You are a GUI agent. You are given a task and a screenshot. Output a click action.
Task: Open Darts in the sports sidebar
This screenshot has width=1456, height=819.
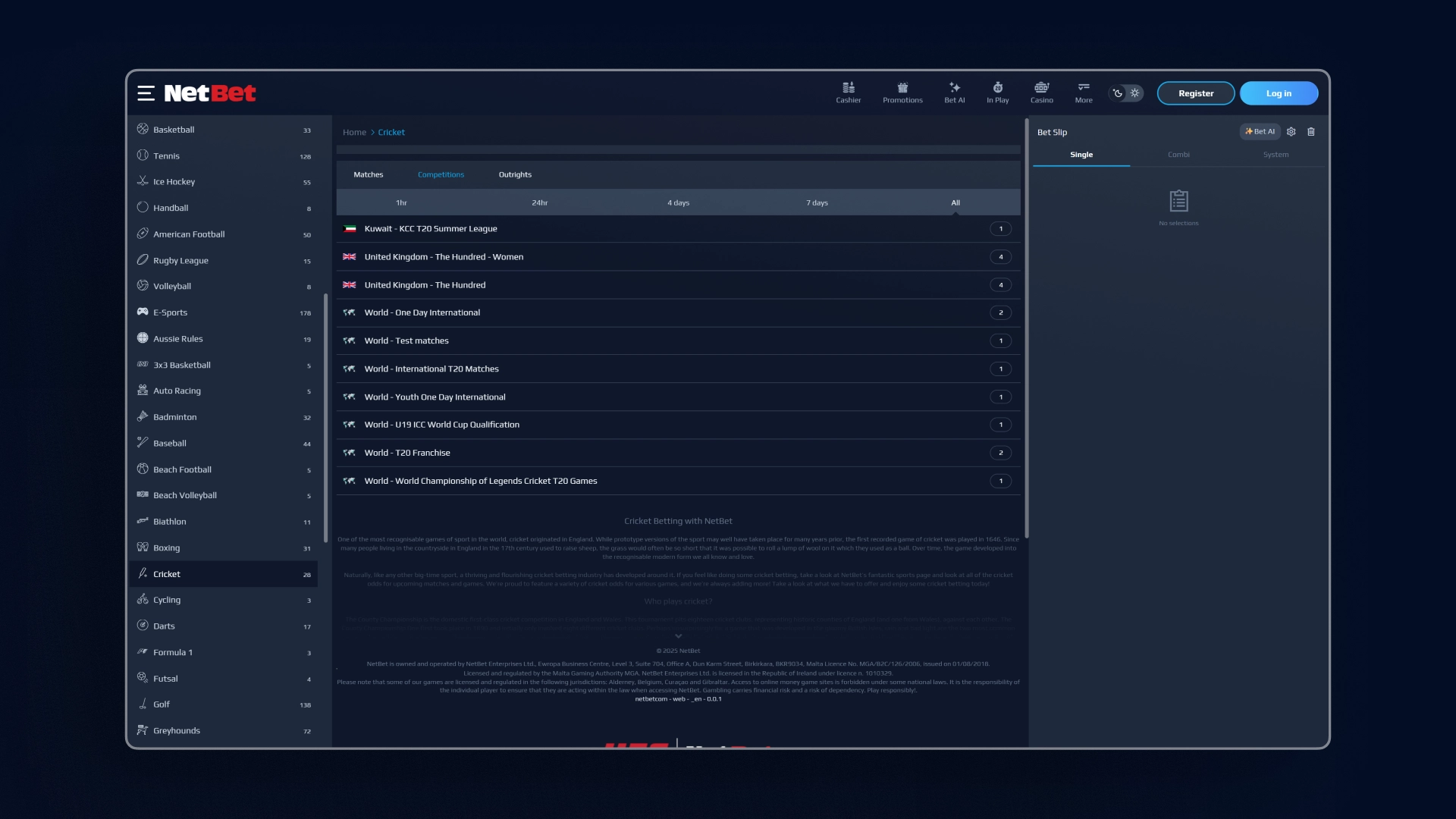point(224,626)
